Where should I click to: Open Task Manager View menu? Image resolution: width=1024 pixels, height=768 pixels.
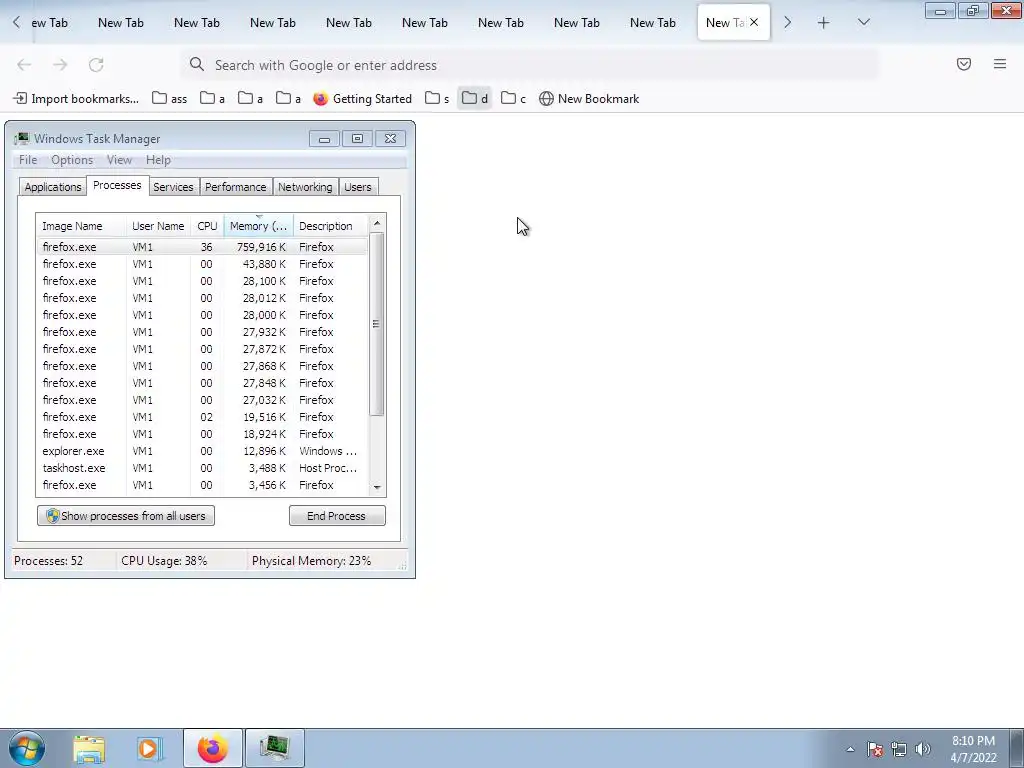(x=120, y=160)
